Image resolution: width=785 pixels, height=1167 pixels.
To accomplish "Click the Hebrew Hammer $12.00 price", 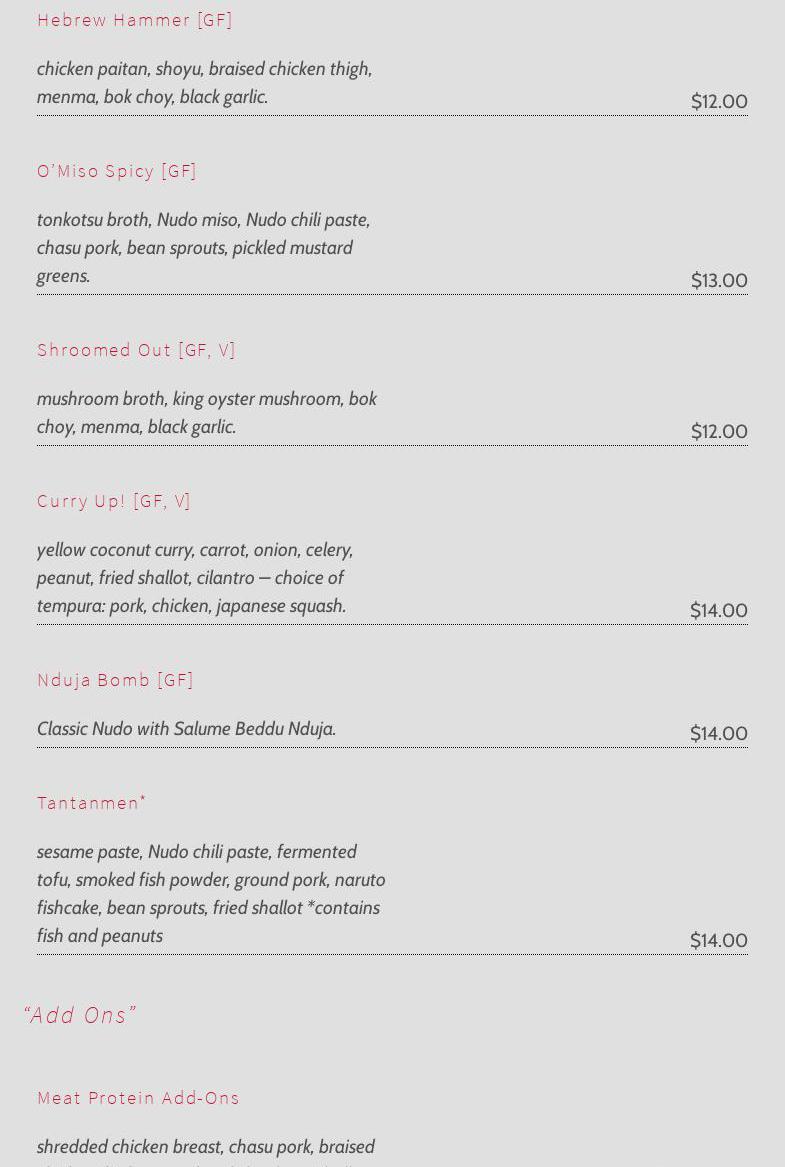I will coord(718,102).
